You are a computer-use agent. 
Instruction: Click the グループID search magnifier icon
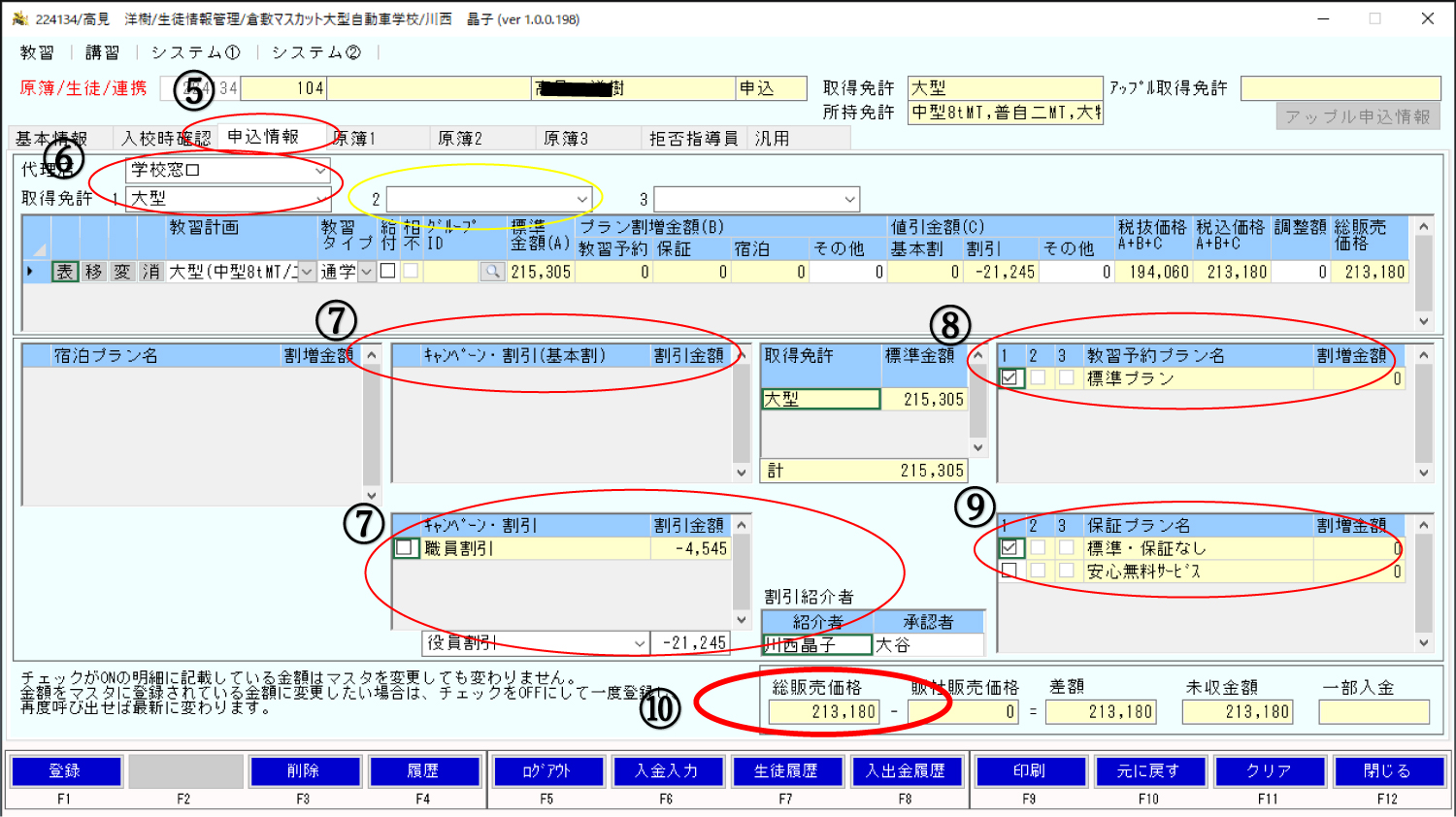pos(492,272)
